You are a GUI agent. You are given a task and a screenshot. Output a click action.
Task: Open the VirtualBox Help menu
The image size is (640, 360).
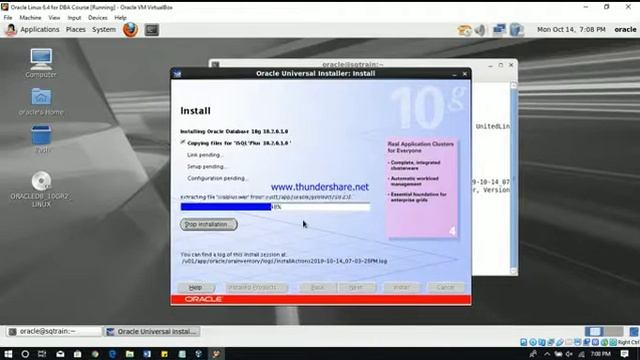click(x=120, y=18)
